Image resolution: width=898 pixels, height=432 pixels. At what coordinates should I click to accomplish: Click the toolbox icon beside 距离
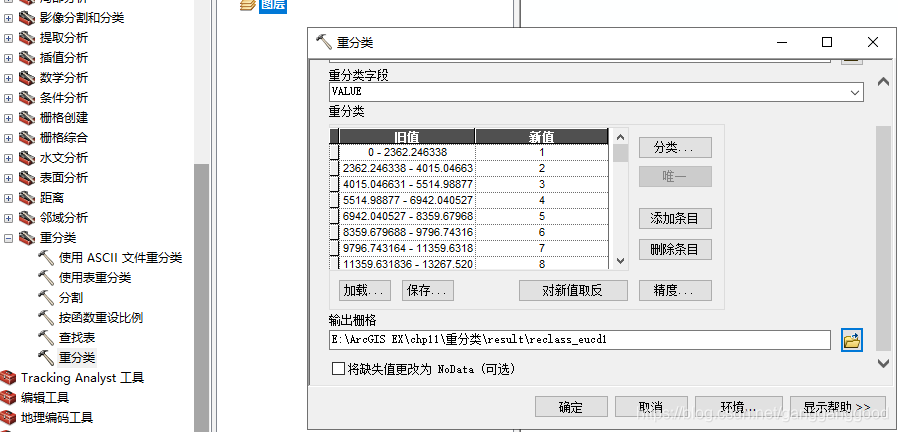coord(26,198)
